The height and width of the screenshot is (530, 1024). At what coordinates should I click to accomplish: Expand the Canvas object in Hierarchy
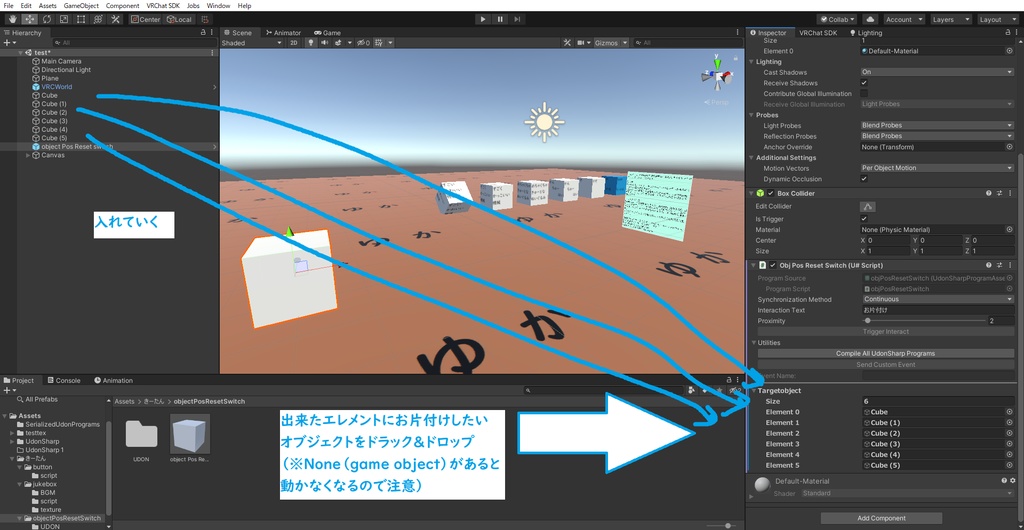(x=27, y=155)
